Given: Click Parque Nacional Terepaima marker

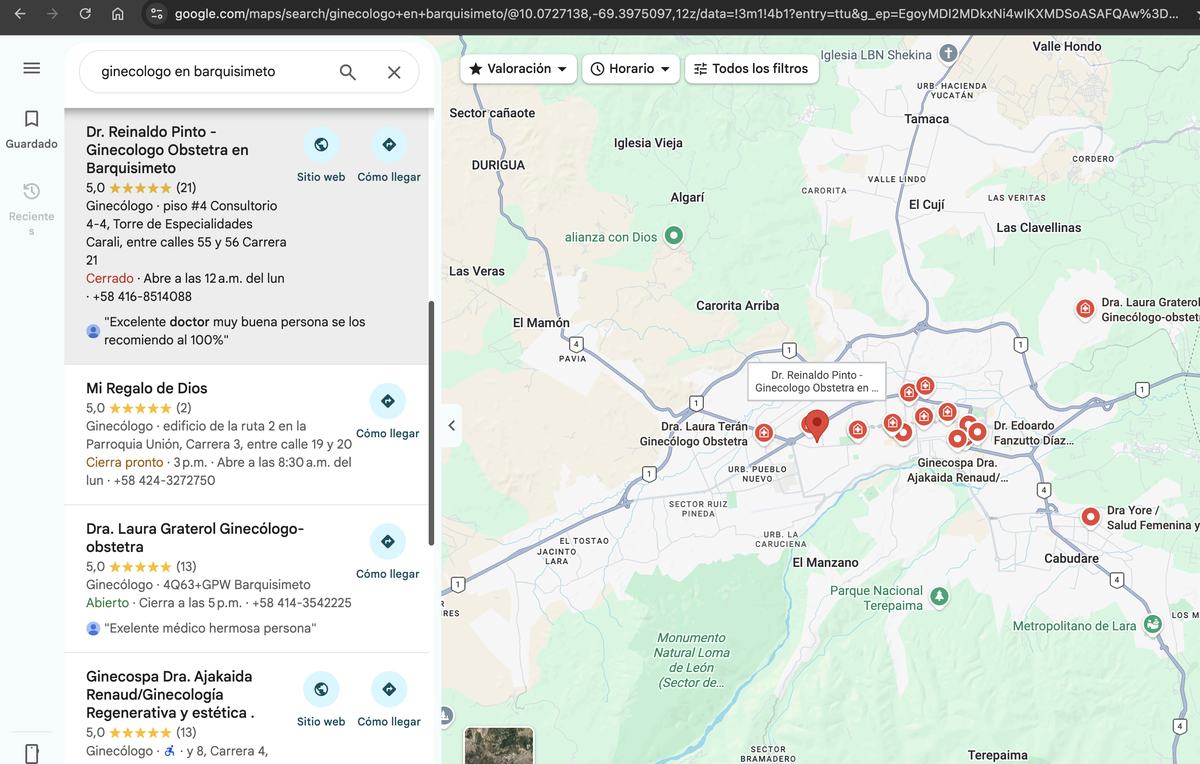Looking at the screenshot, I should point(939,597).
